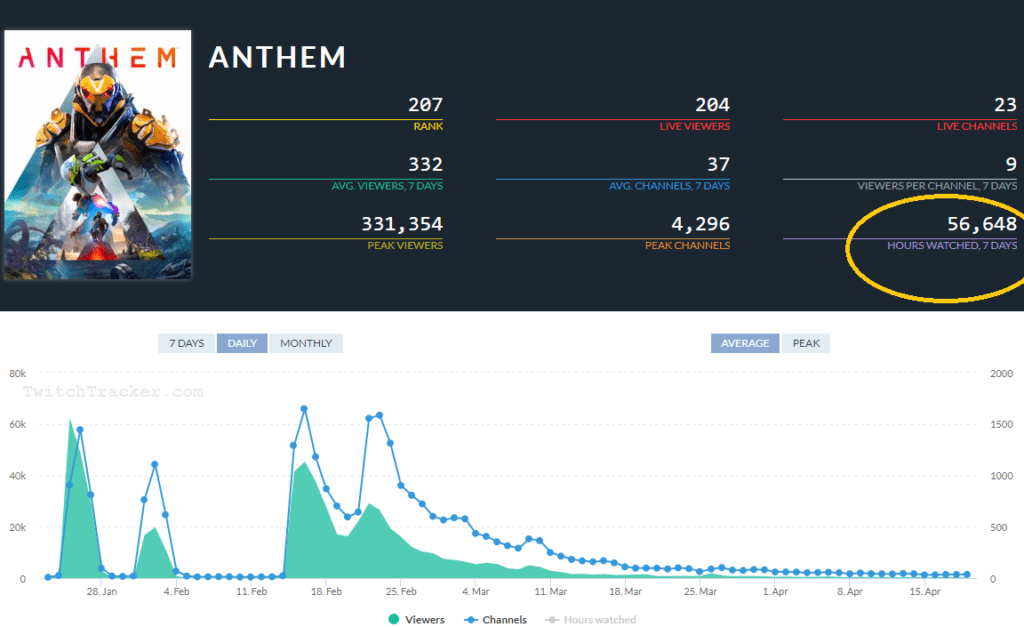Click the 40k left axis label
Image resolution: width=1024 pixels, height=627 pixels.
[x=18, y=475]
